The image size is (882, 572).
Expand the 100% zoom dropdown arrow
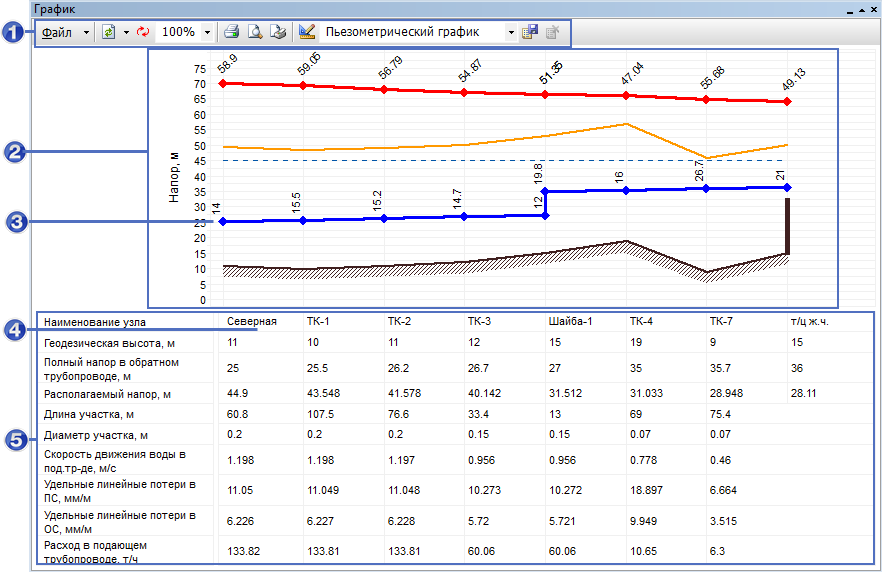click(207, 32)
